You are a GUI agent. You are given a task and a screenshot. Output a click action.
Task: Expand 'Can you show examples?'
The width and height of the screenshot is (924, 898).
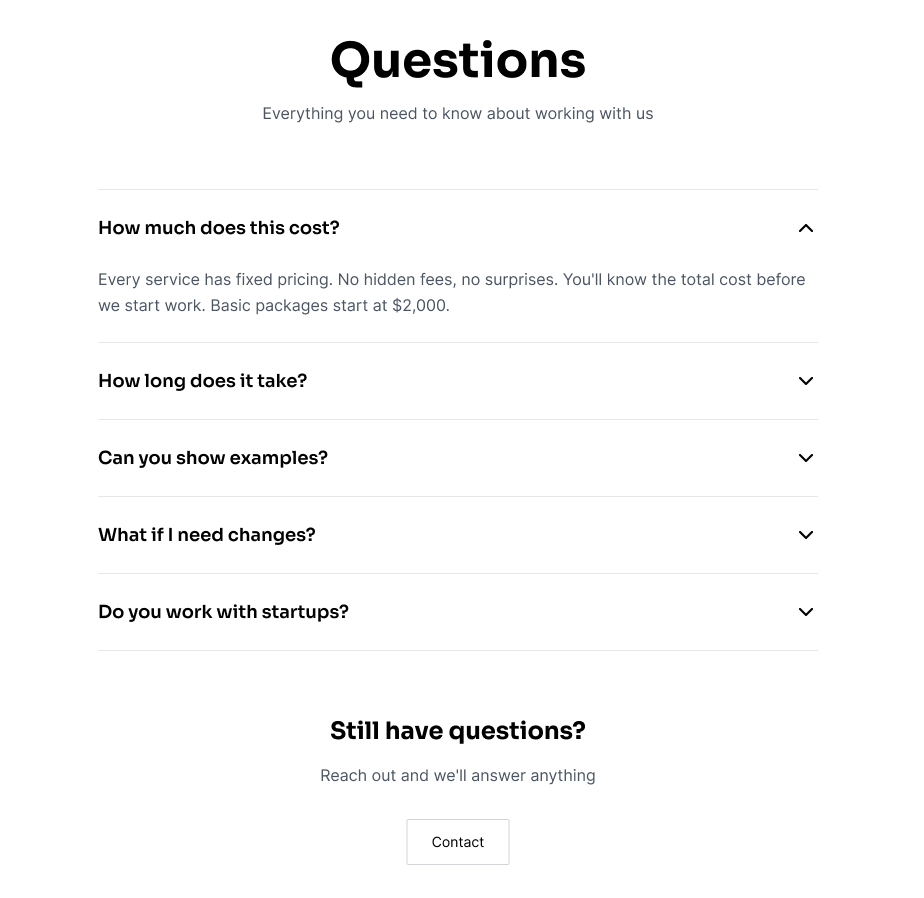pyautogui.click(x=213, y=458)
